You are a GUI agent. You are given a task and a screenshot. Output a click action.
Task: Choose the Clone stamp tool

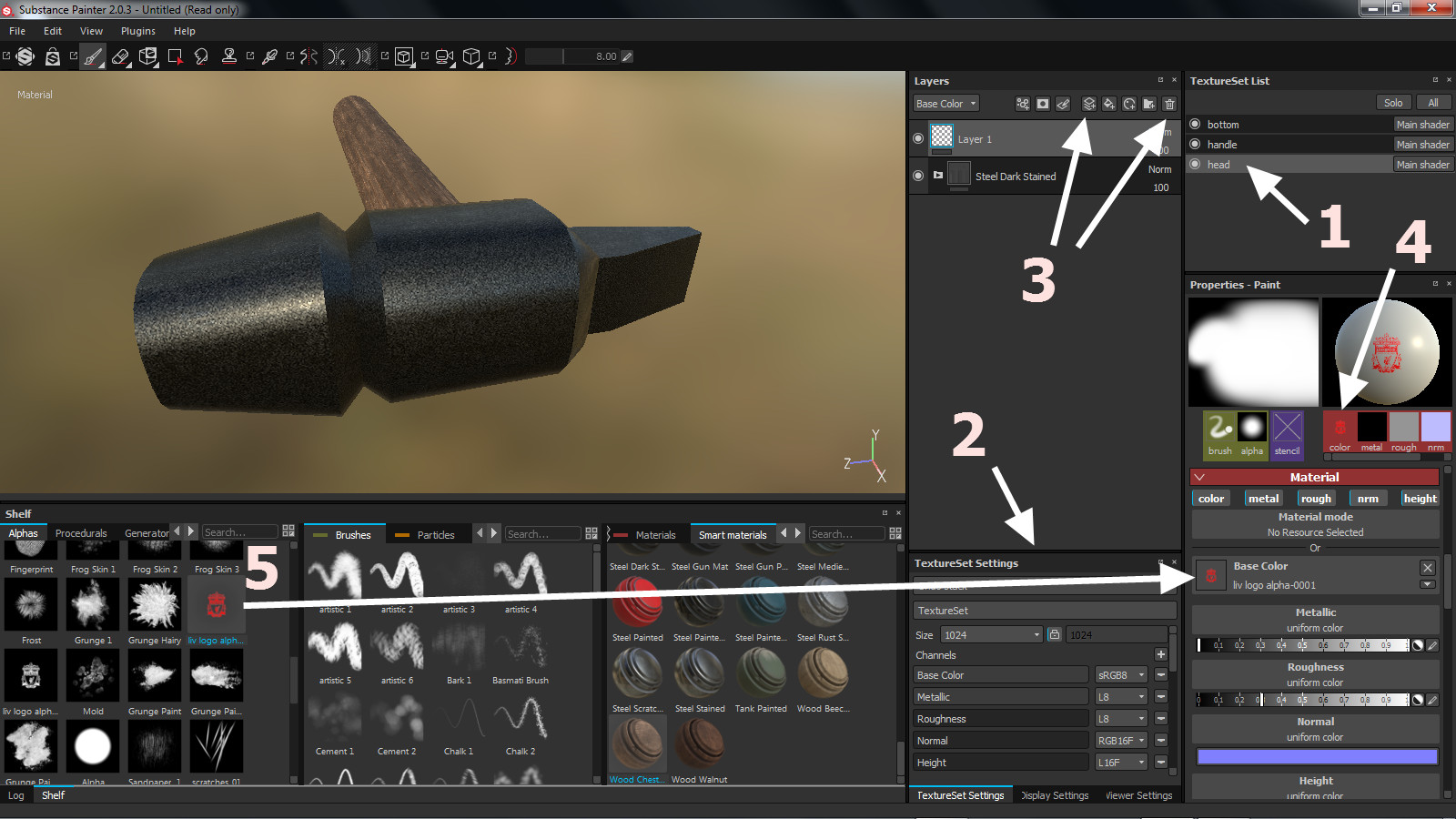229,56
